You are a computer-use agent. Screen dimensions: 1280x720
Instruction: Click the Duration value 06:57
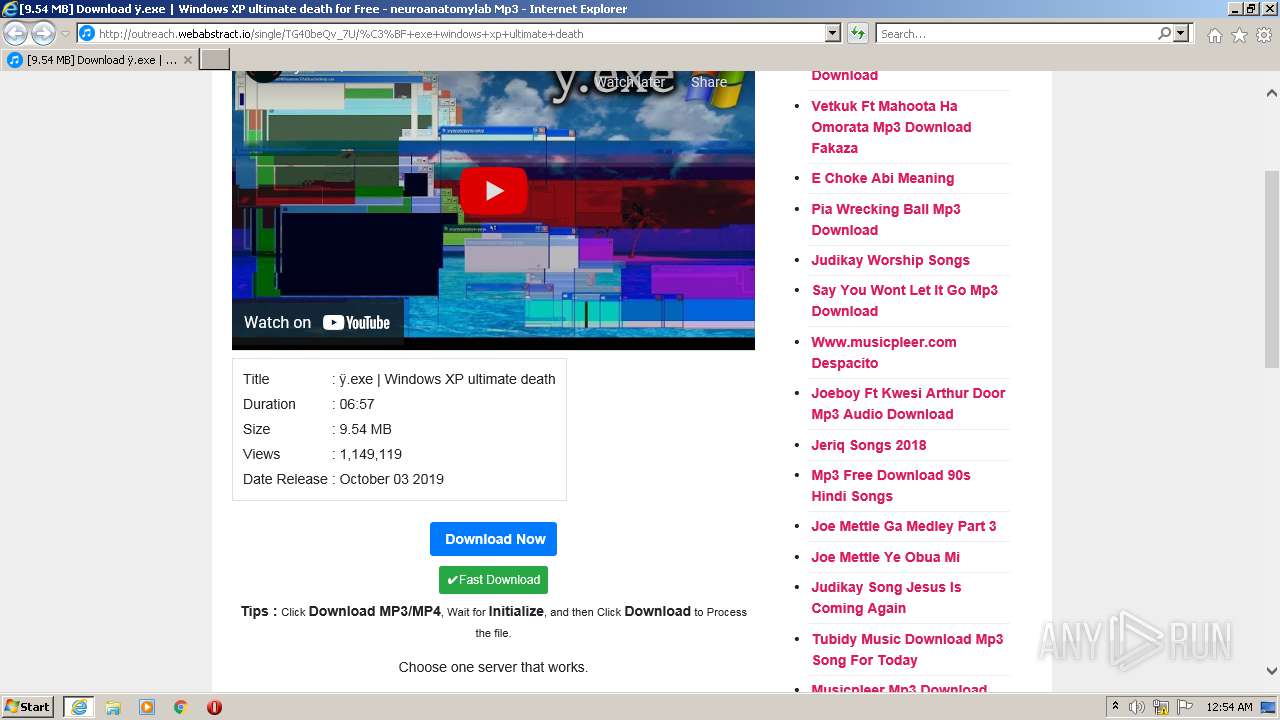(x=357, y=404)
